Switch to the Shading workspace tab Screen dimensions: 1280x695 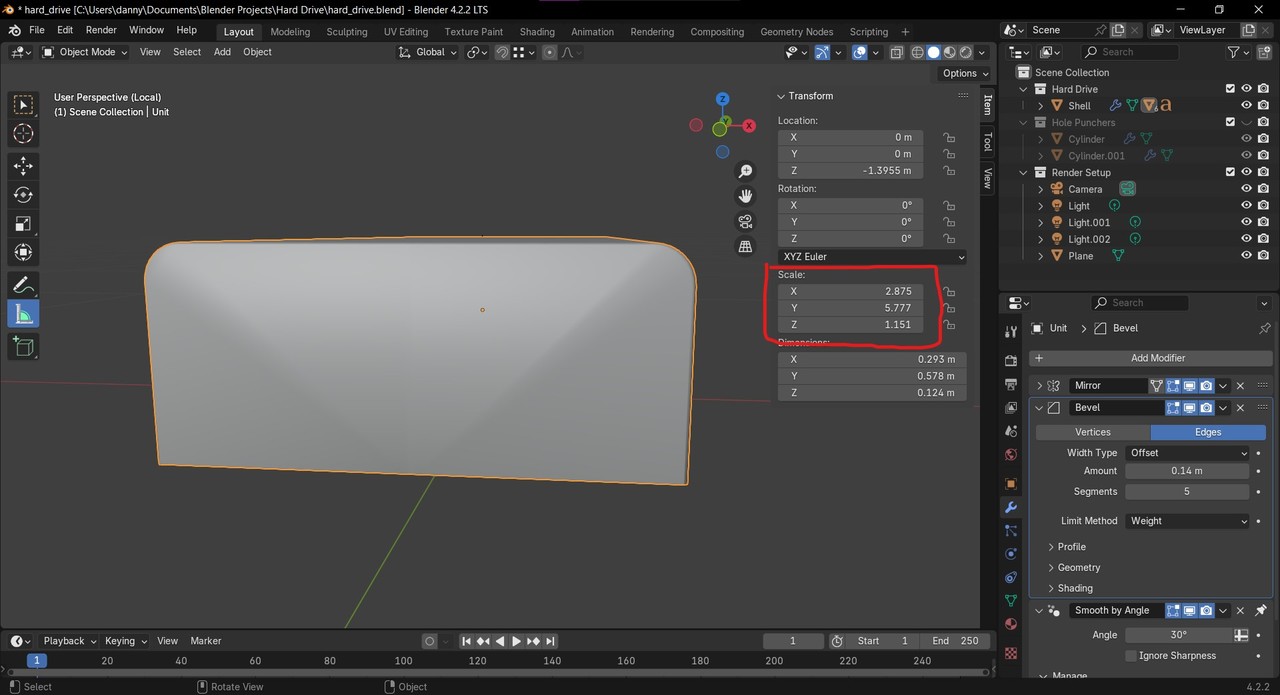[537, 32]
